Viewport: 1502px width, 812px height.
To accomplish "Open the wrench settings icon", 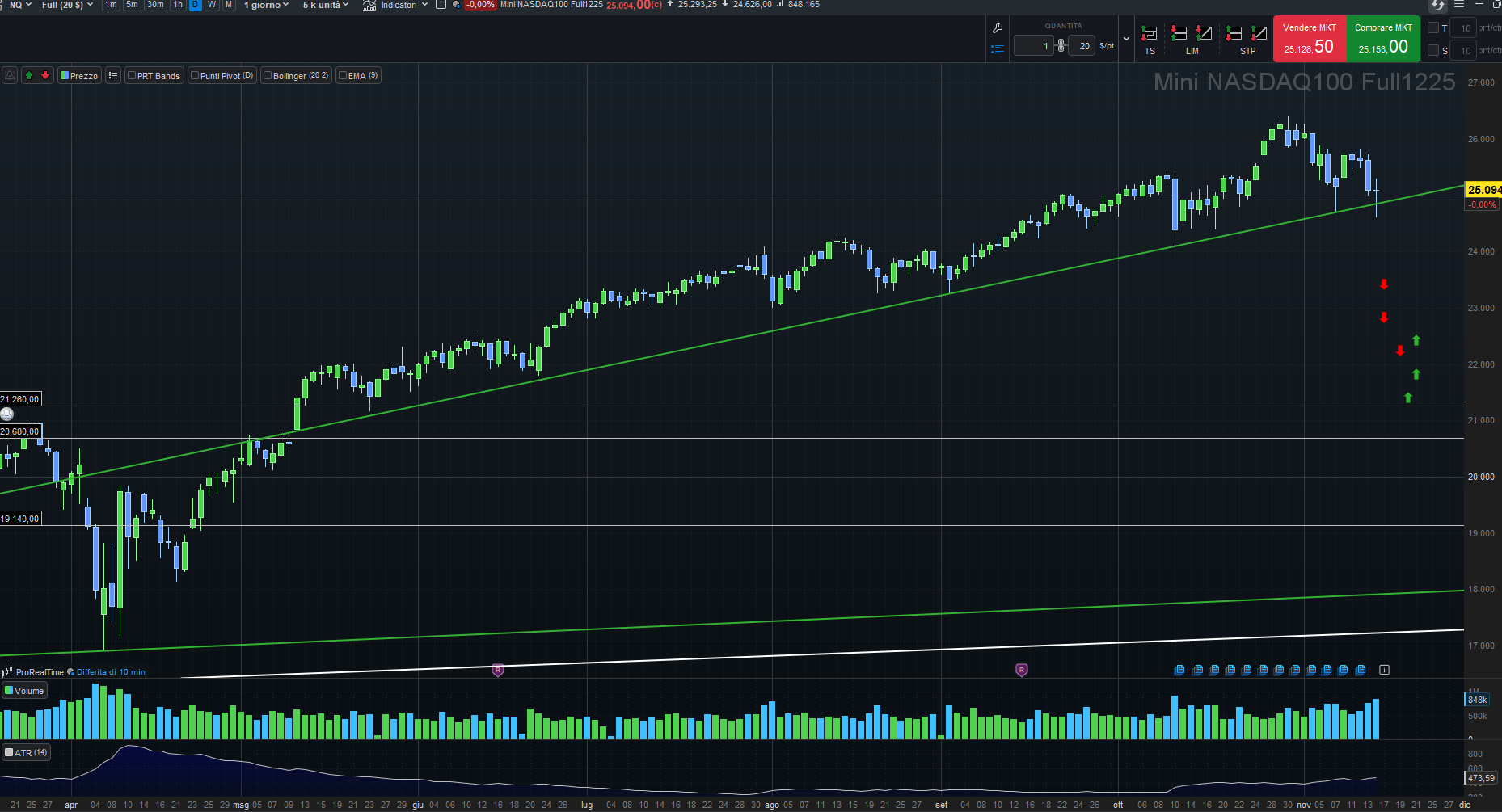I will pos(998,28).
